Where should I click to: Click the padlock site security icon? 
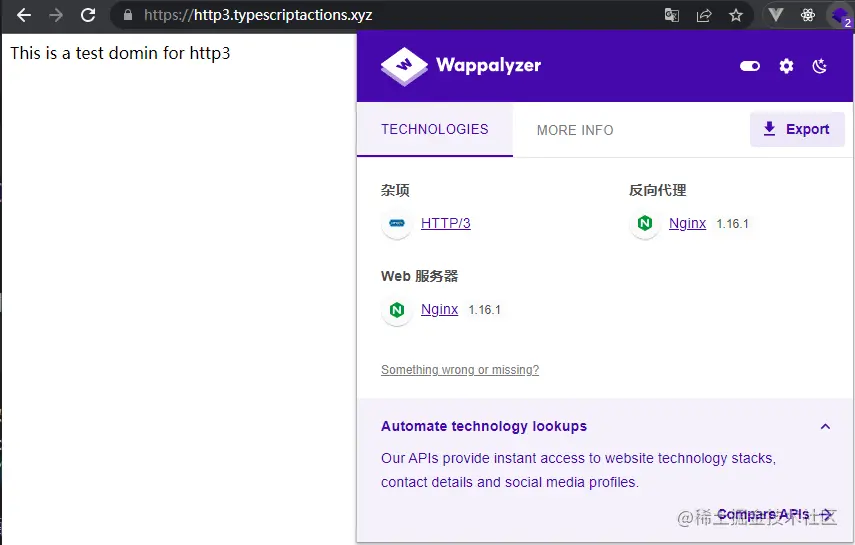click(x=128, y=15)
